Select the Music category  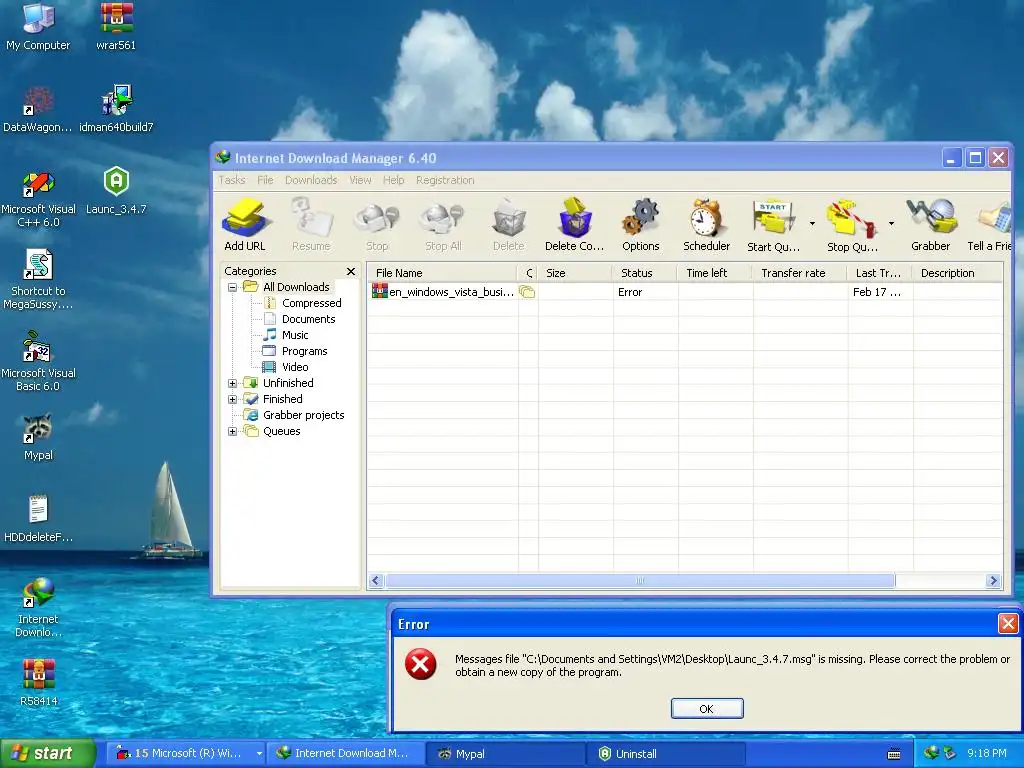pos(295,335)
